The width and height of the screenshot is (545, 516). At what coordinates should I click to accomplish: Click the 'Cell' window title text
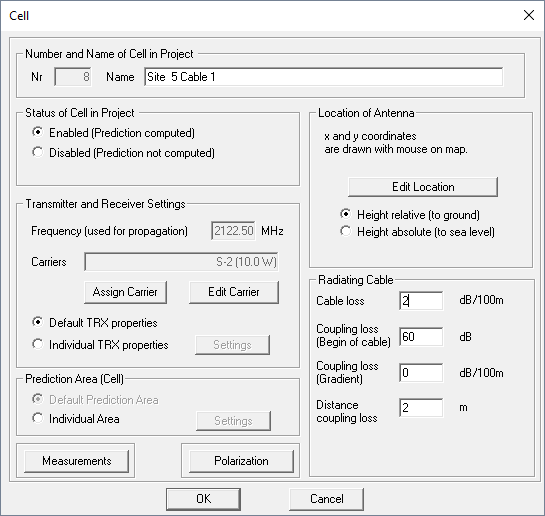(19, 16)
